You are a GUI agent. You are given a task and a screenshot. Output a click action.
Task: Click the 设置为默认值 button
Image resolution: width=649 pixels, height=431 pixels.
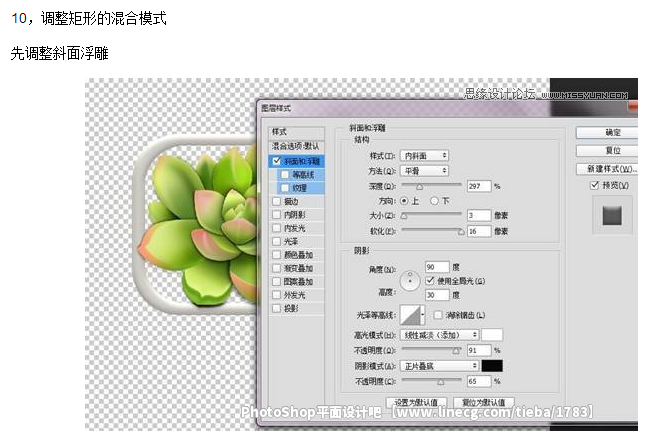click(x=416, y=402)
